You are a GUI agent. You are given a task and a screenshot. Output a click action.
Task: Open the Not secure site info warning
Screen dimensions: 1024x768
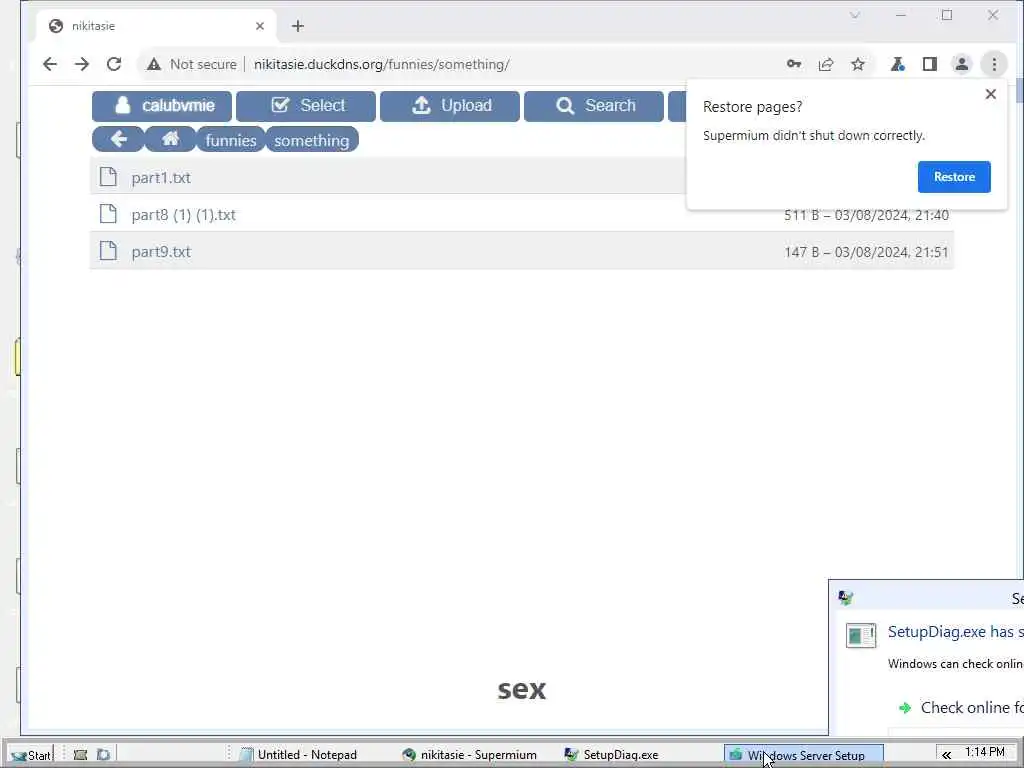pyautogui.click(x=191, y=64)
